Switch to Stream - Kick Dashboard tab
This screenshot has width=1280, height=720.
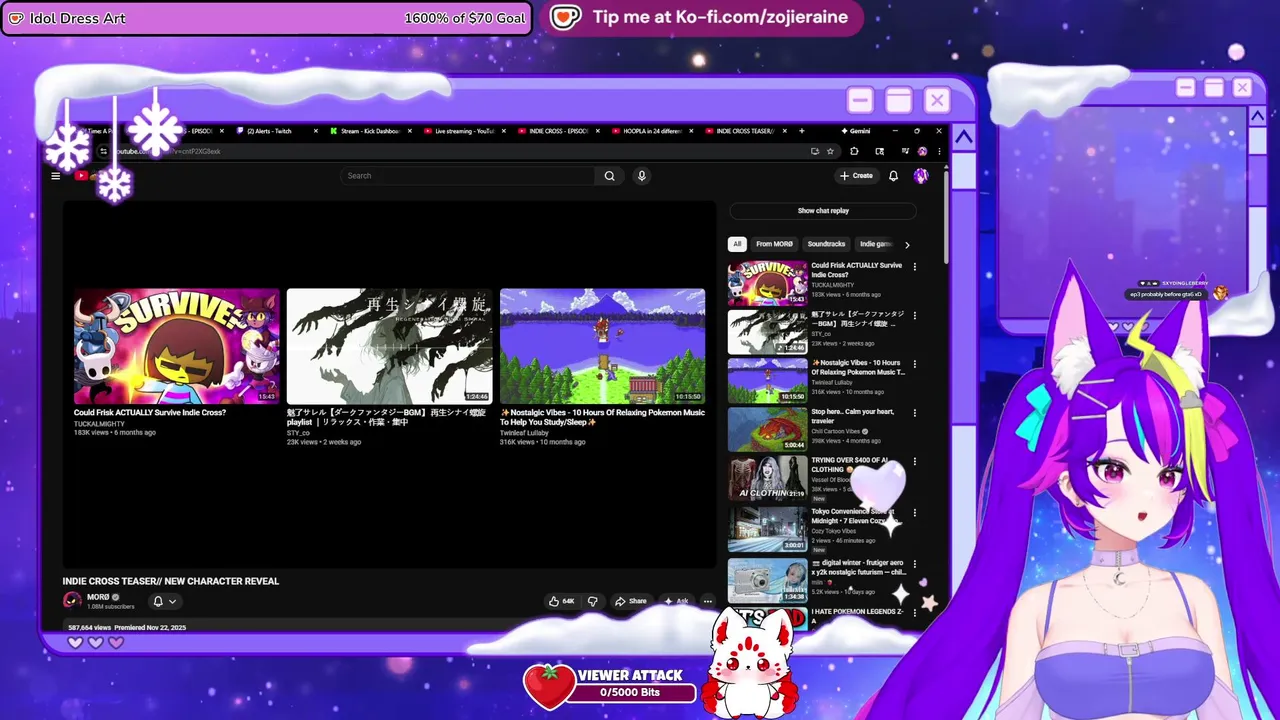click(x=370, y=131)
